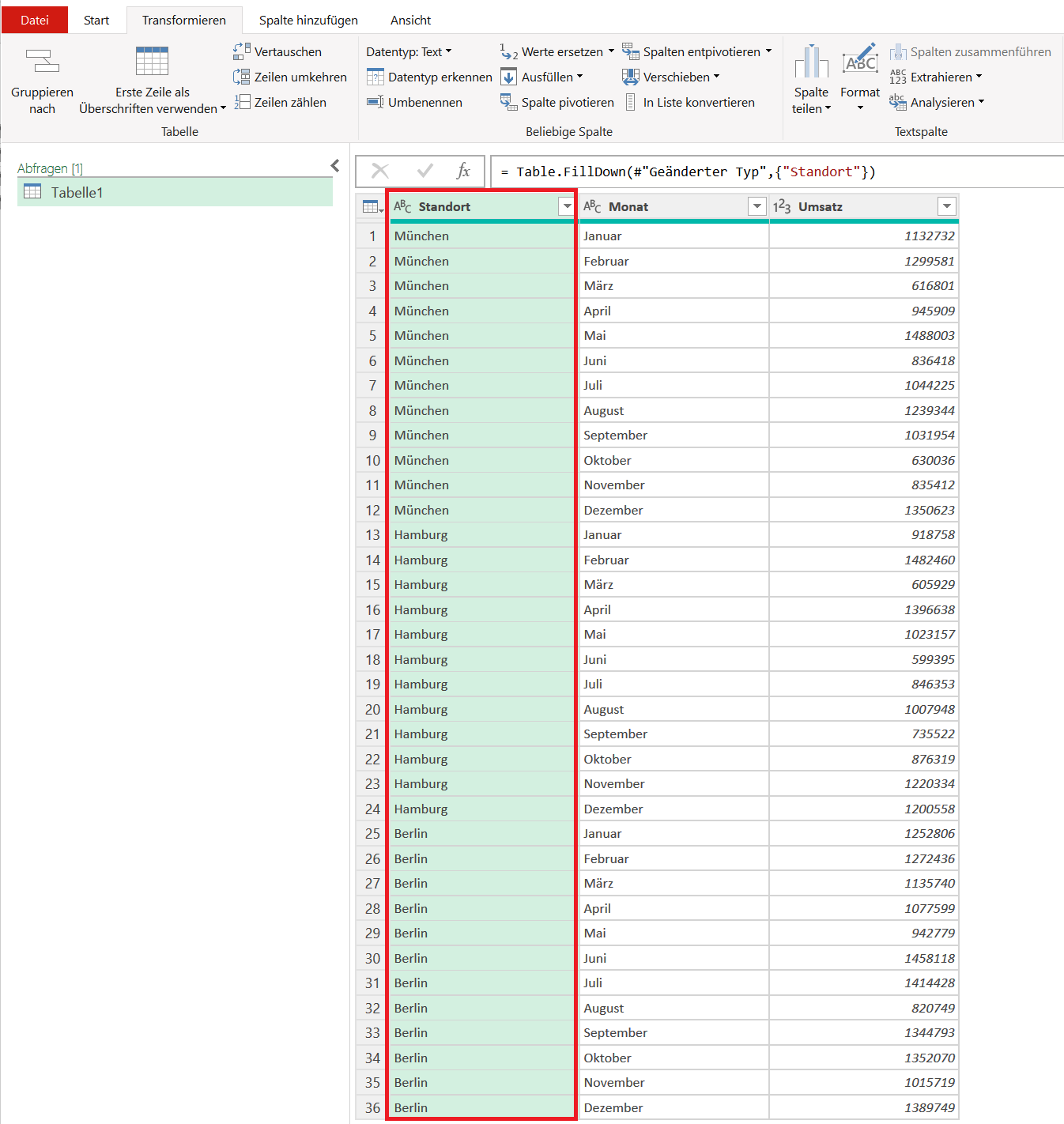
Task: Click Dezember cell in row 36
Action: (x=673, y=1108)
